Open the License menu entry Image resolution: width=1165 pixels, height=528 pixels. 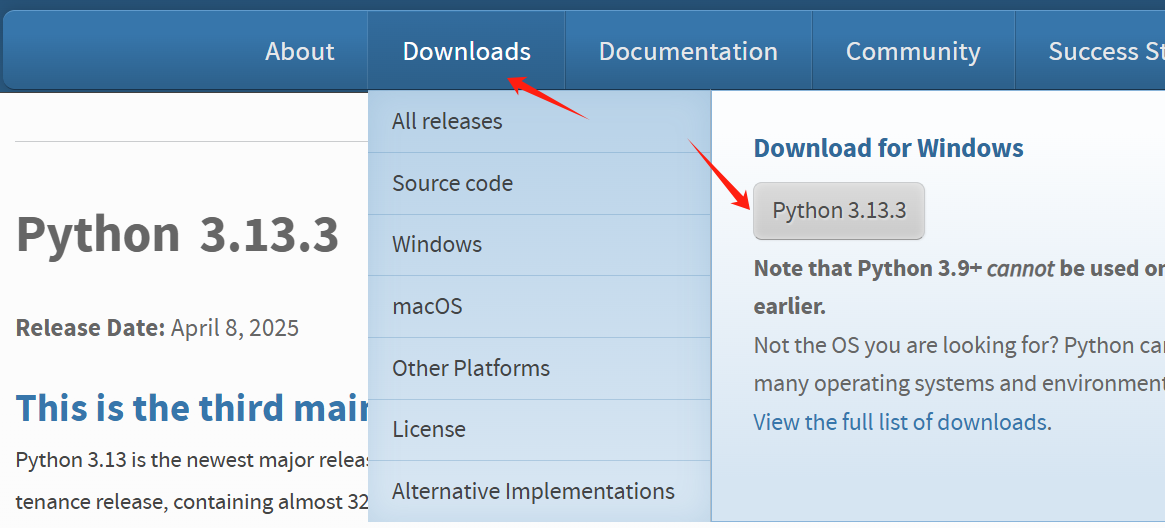click(539, 429)
